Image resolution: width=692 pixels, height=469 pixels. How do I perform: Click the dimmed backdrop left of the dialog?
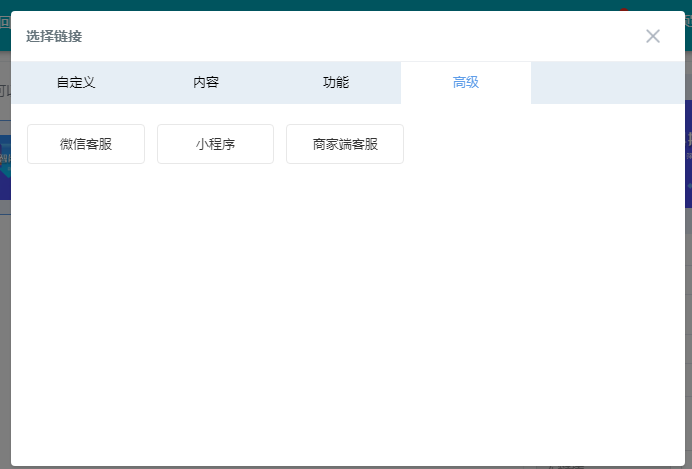5,300
